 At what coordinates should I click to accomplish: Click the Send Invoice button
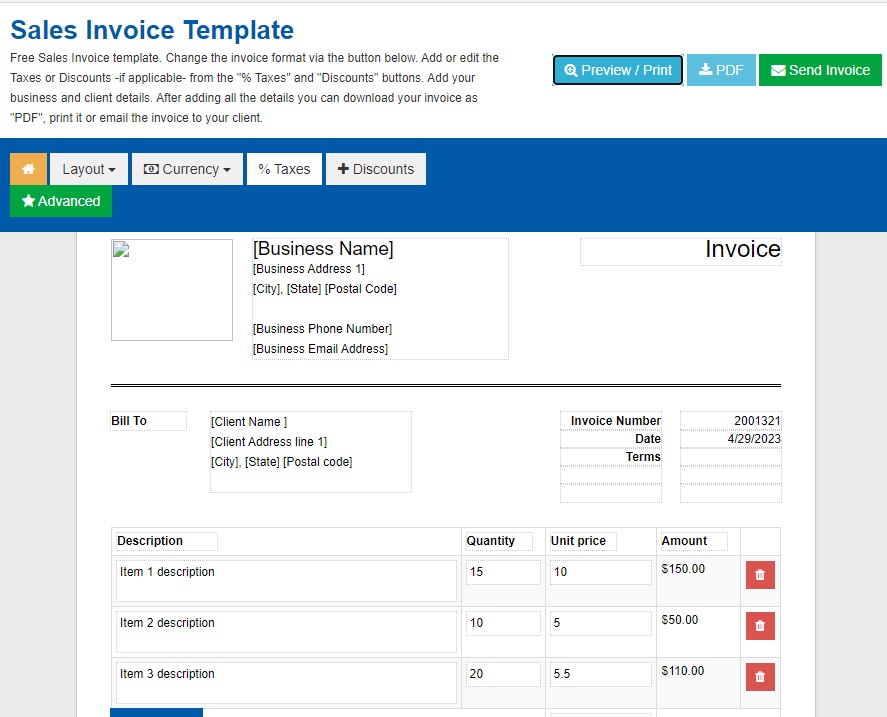821,70
